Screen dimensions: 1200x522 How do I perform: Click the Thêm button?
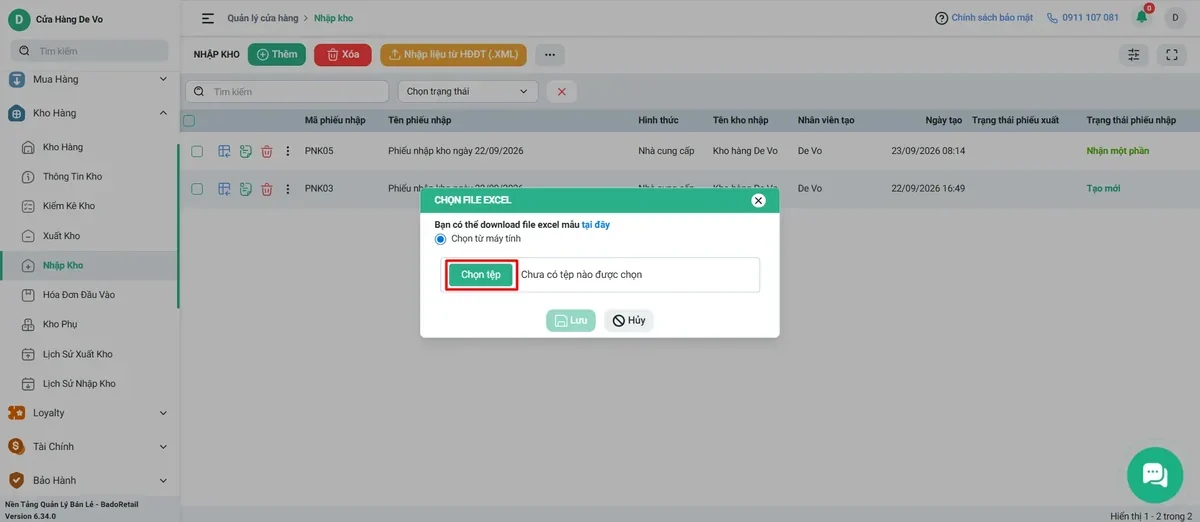pyautogui.click(x=277, y=55)
